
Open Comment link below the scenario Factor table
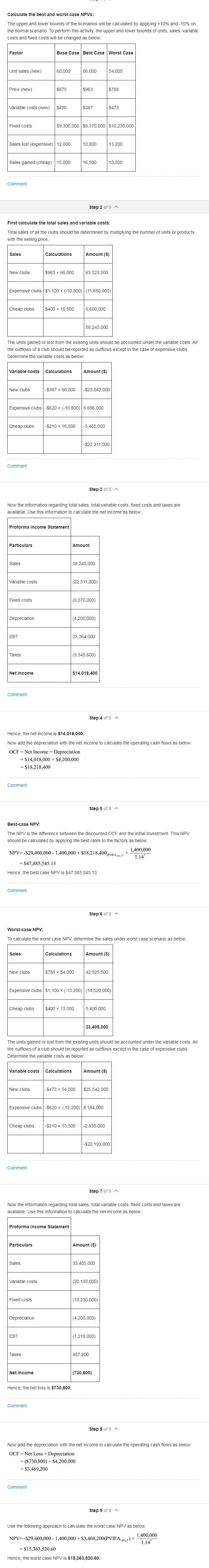17,184
